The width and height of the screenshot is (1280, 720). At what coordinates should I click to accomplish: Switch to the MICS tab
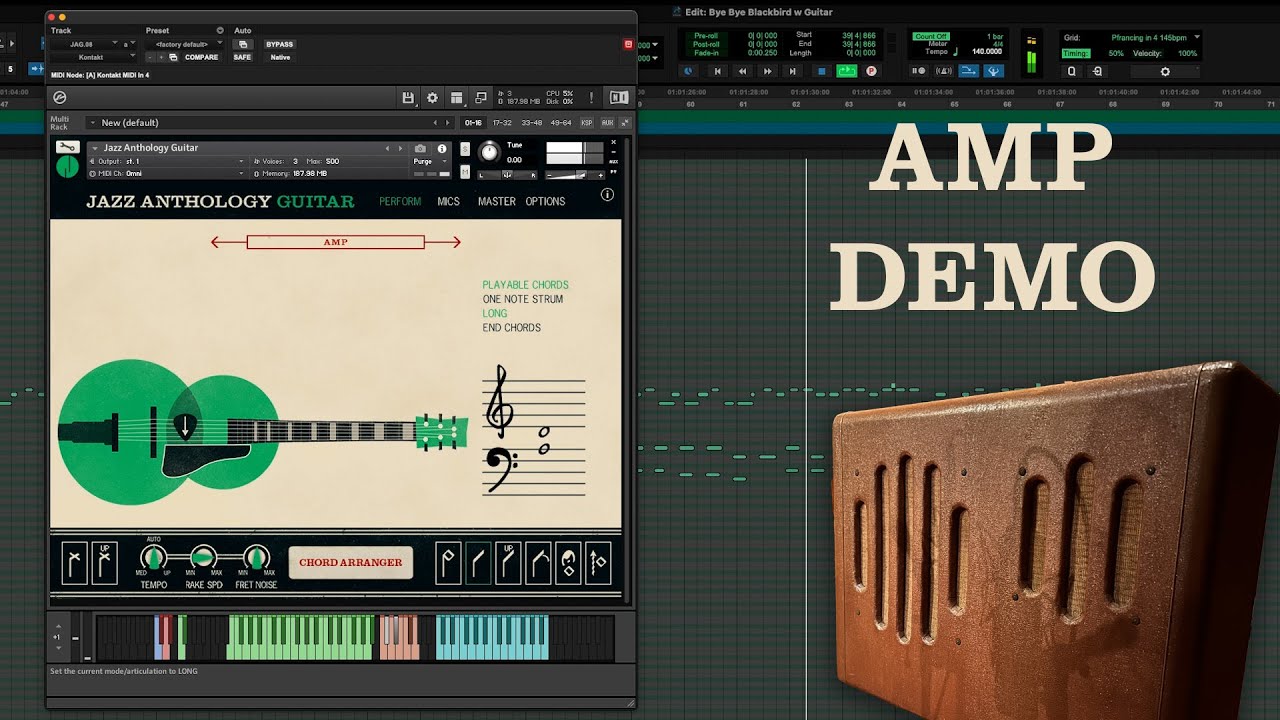[448, 201]
